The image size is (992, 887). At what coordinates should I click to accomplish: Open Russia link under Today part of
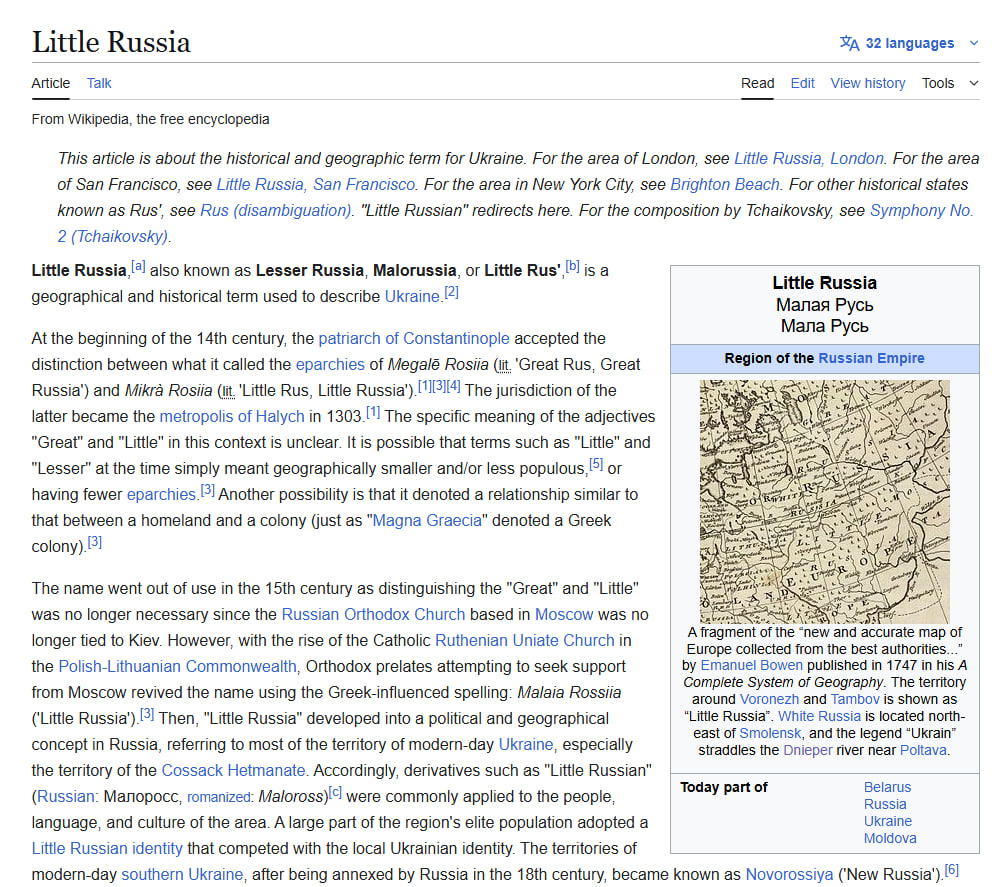[884, 804]
